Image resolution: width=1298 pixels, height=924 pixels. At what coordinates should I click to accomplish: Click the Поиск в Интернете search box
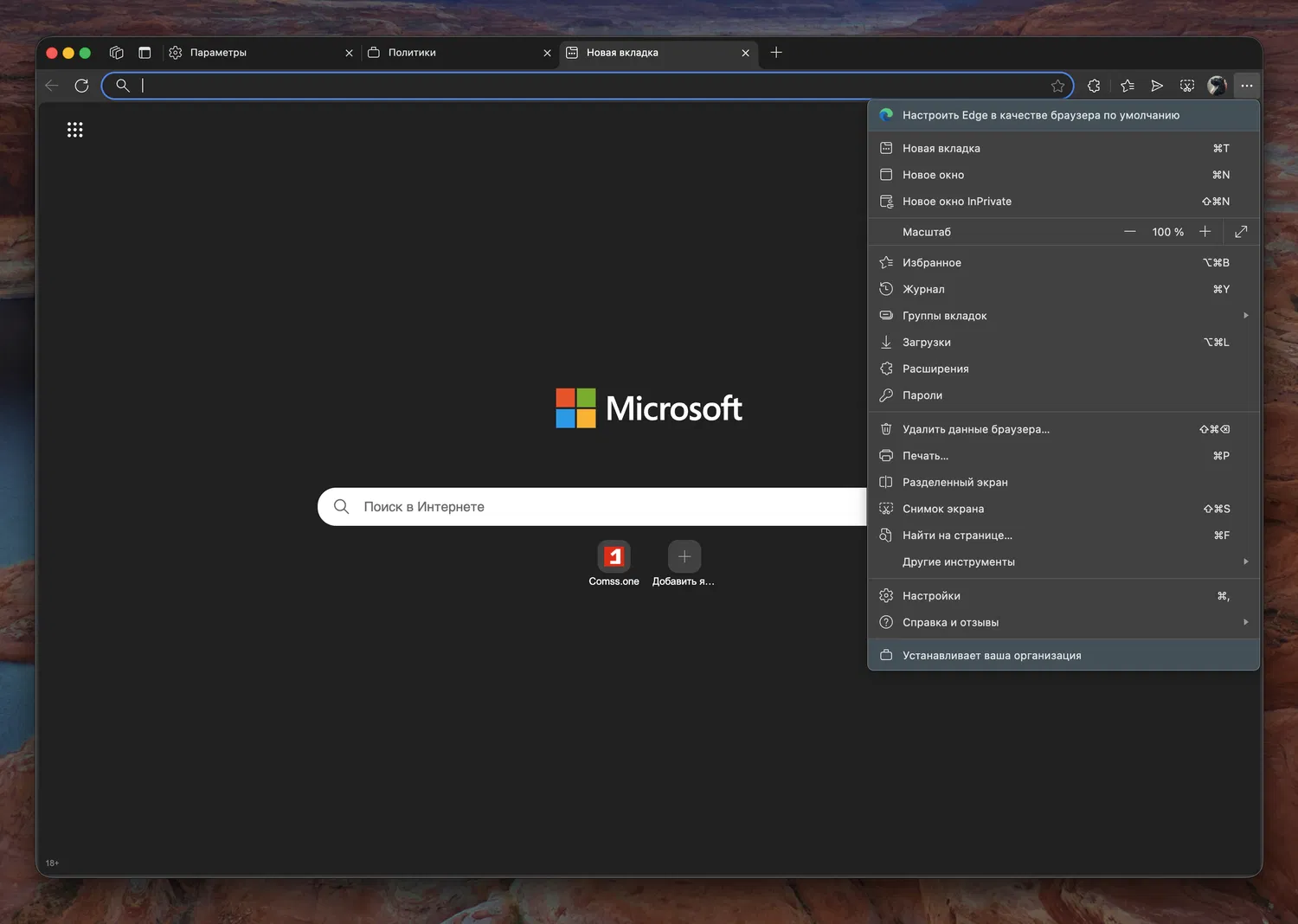coord(592,507)
